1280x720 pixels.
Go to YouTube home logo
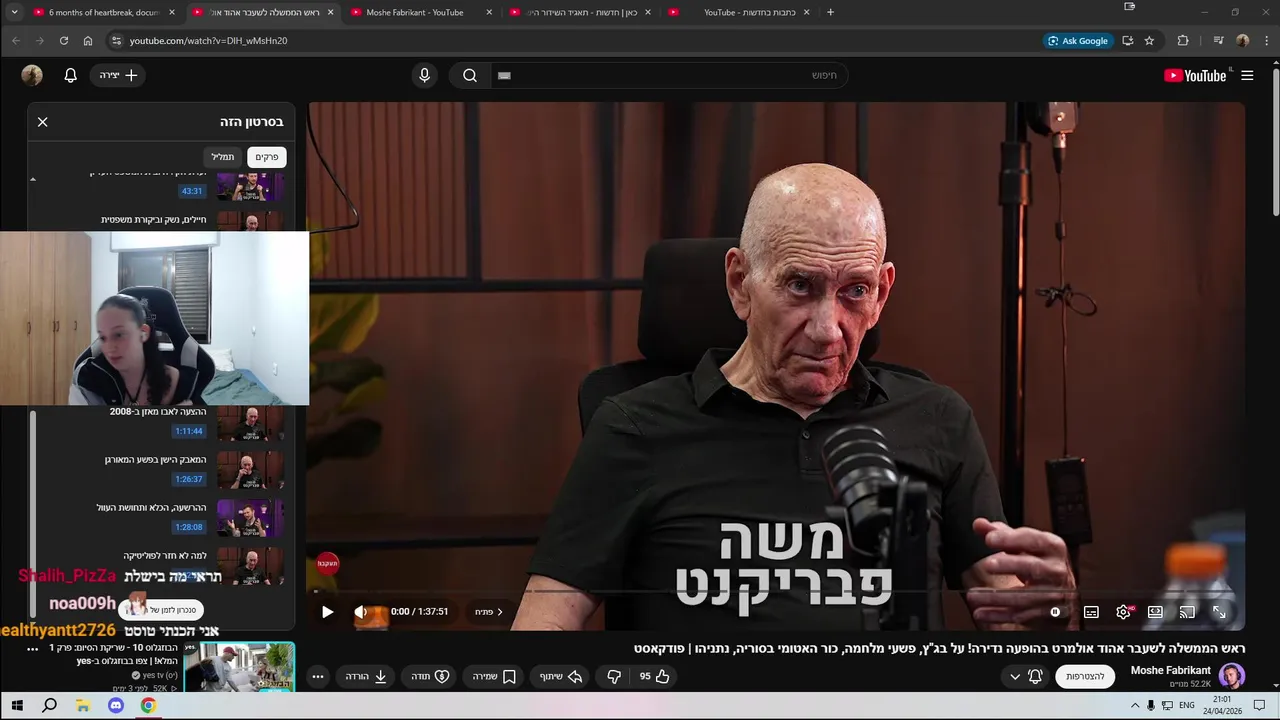(x=1195, y=75)
